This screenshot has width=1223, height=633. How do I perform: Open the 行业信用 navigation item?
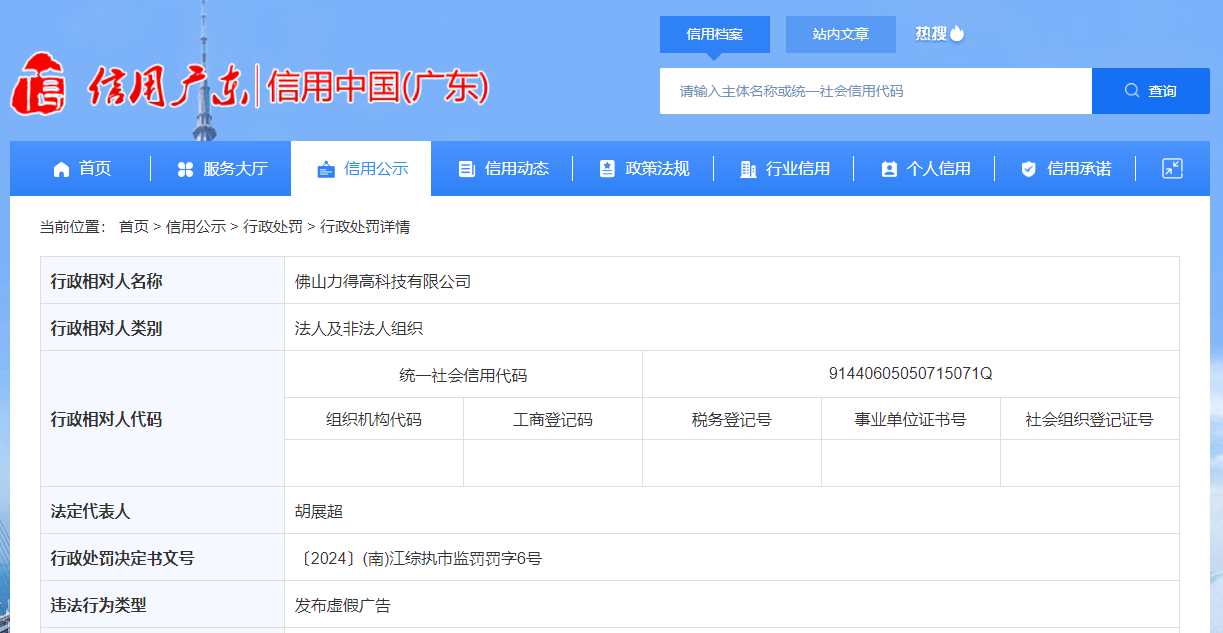click(x=784, y=169)
